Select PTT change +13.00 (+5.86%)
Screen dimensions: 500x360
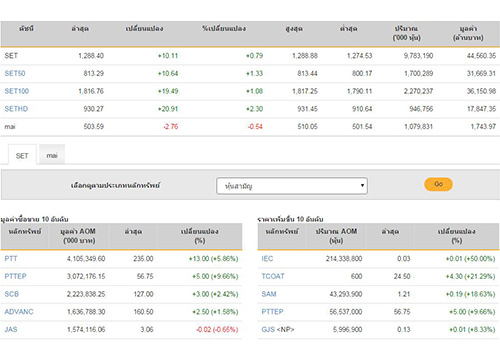click(213, 259)
